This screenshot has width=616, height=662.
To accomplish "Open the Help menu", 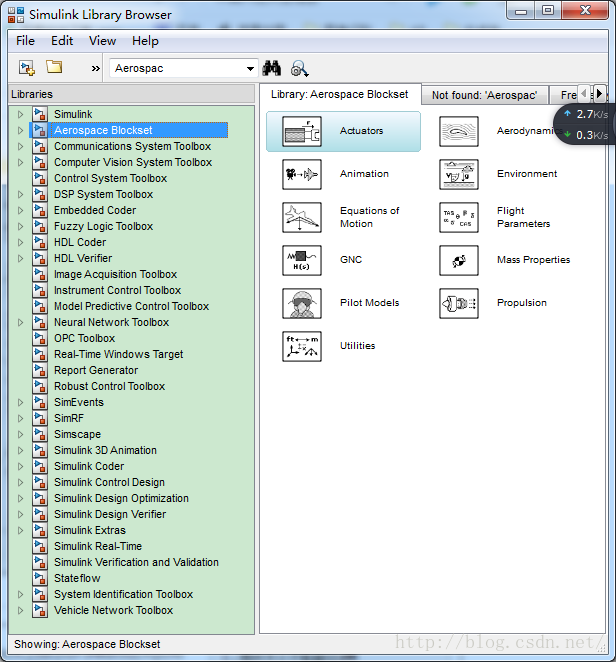I will tap(145, 41).
